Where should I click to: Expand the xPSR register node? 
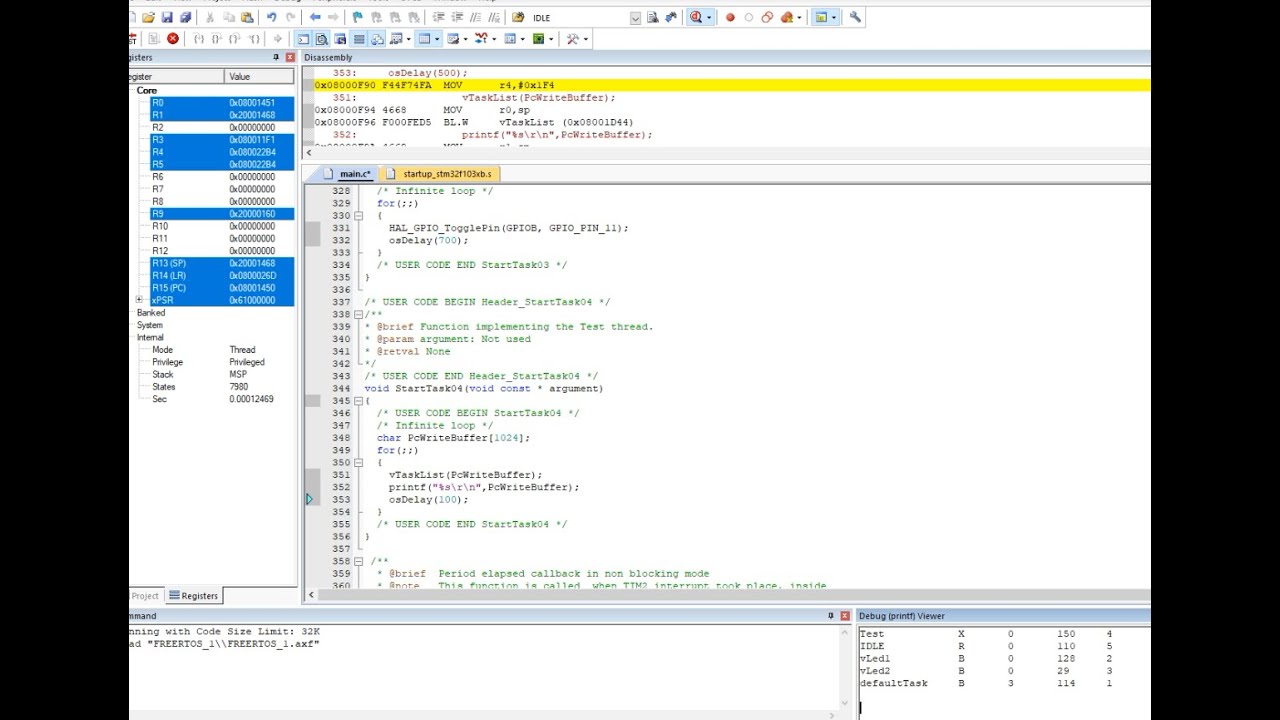pos(139,300)
